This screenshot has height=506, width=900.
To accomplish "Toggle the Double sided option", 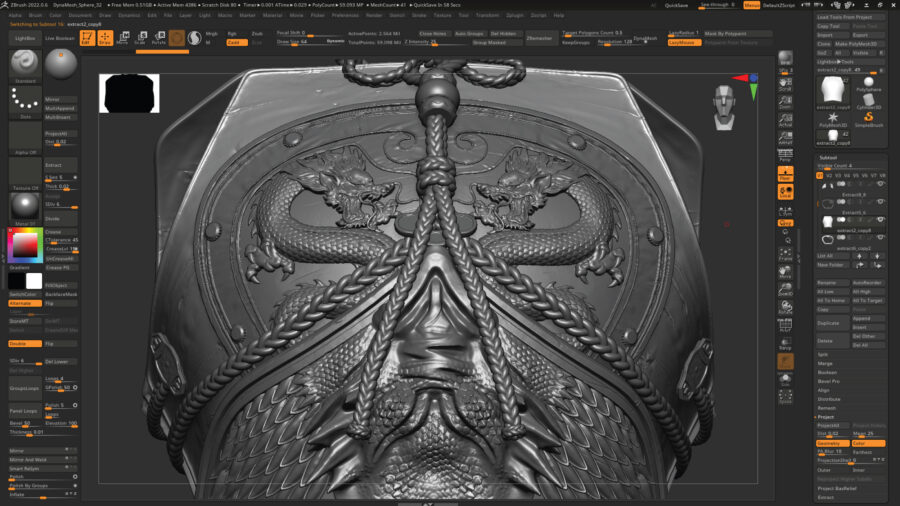I will [25, 343].
